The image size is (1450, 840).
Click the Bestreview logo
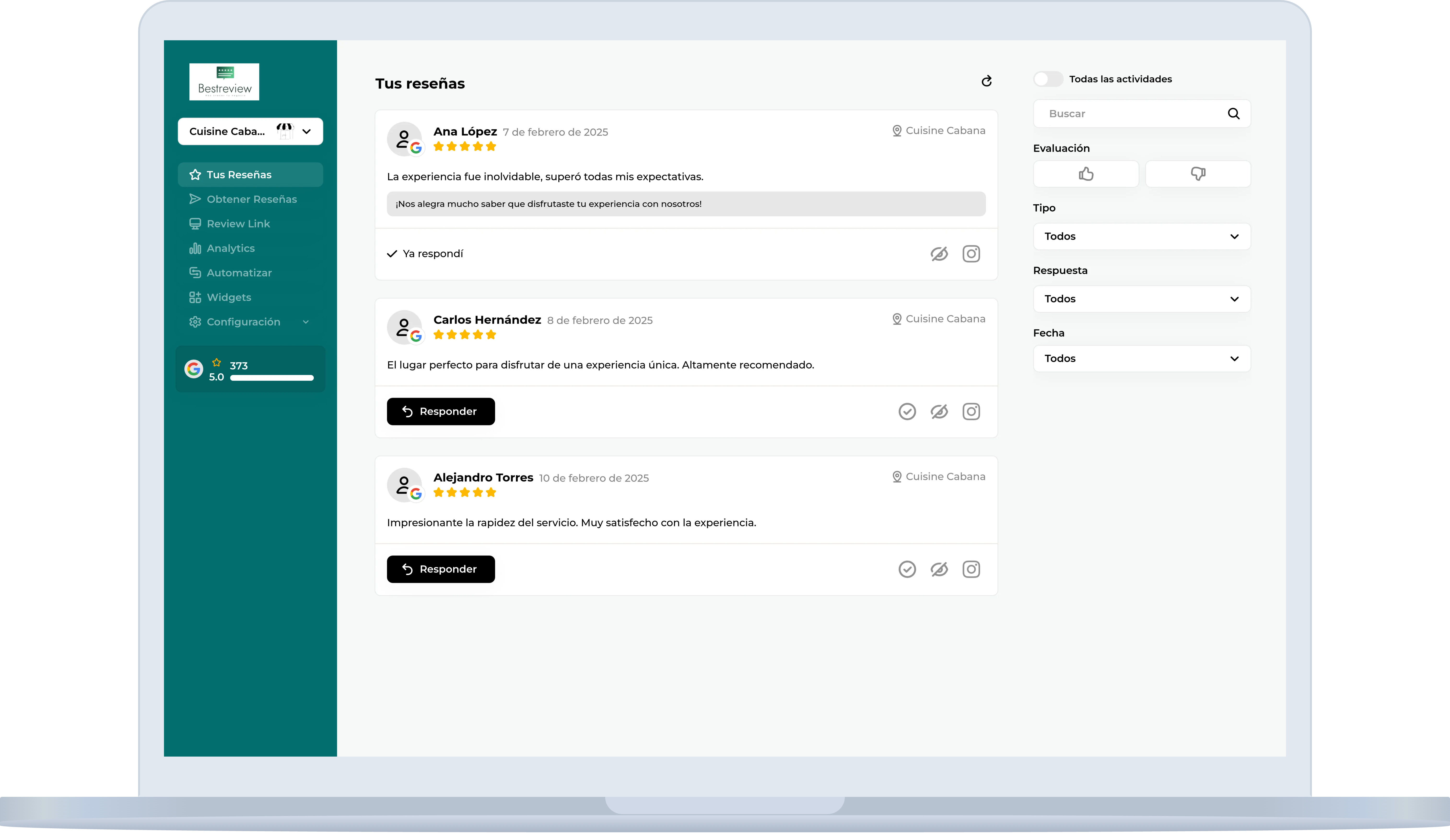click(224, 82)
